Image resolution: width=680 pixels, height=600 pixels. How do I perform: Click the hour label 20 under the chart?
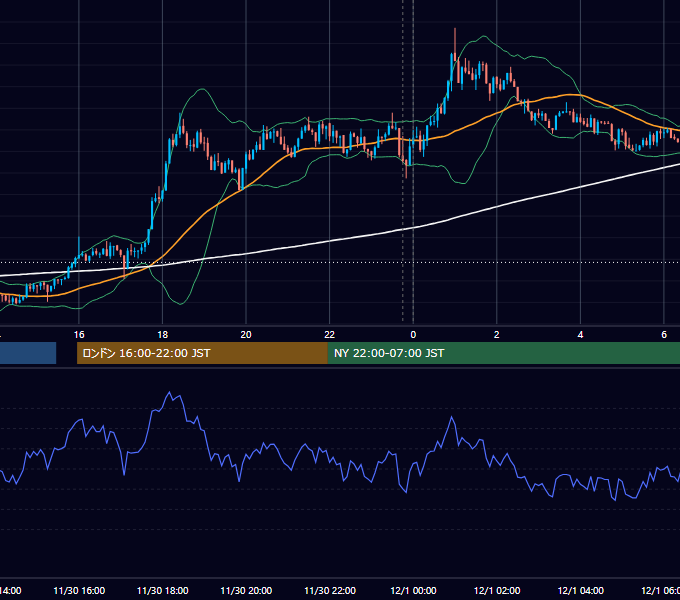coord(246,335)
